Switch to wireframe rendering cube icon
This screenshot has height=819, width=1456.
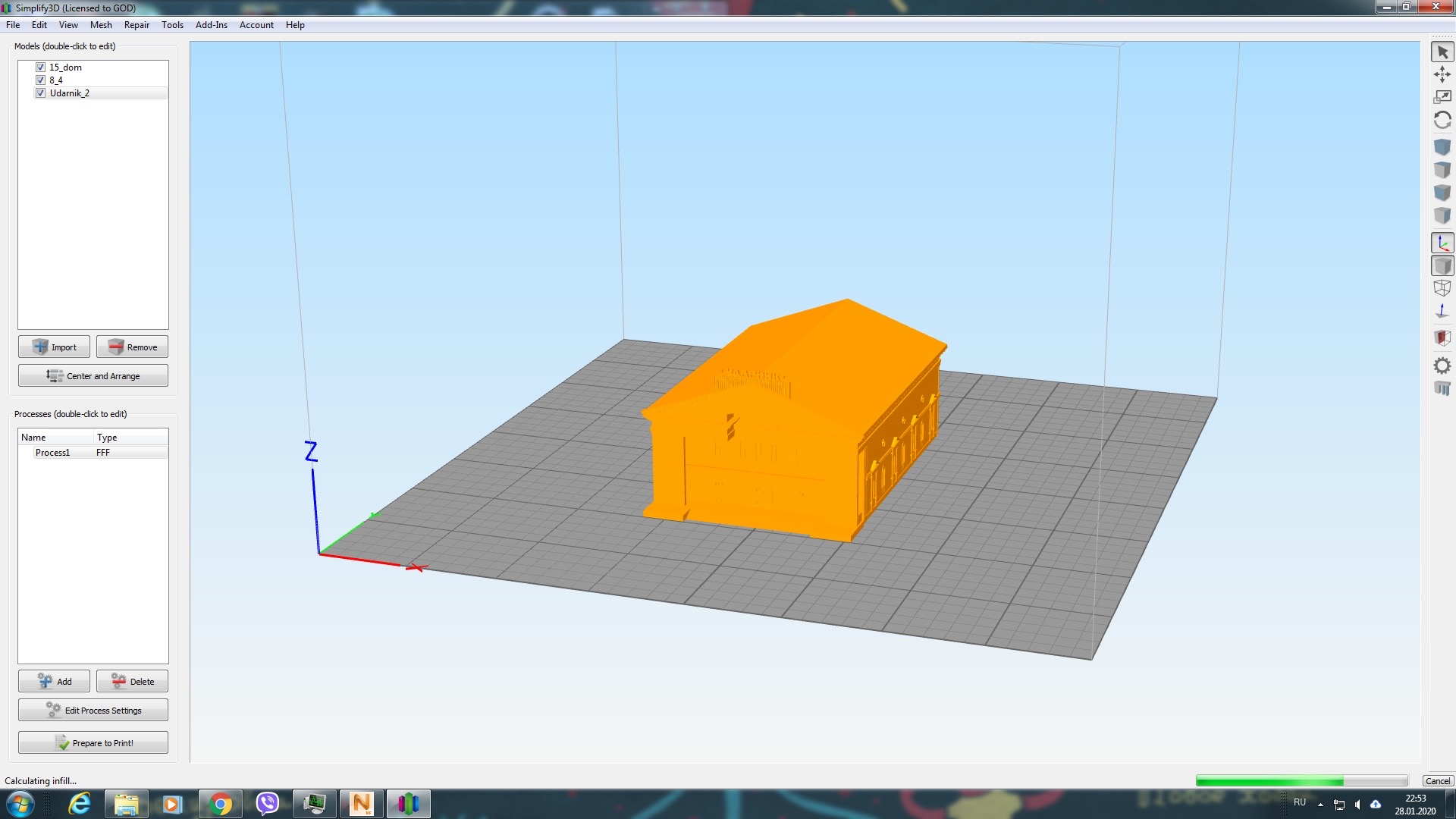1442,288
